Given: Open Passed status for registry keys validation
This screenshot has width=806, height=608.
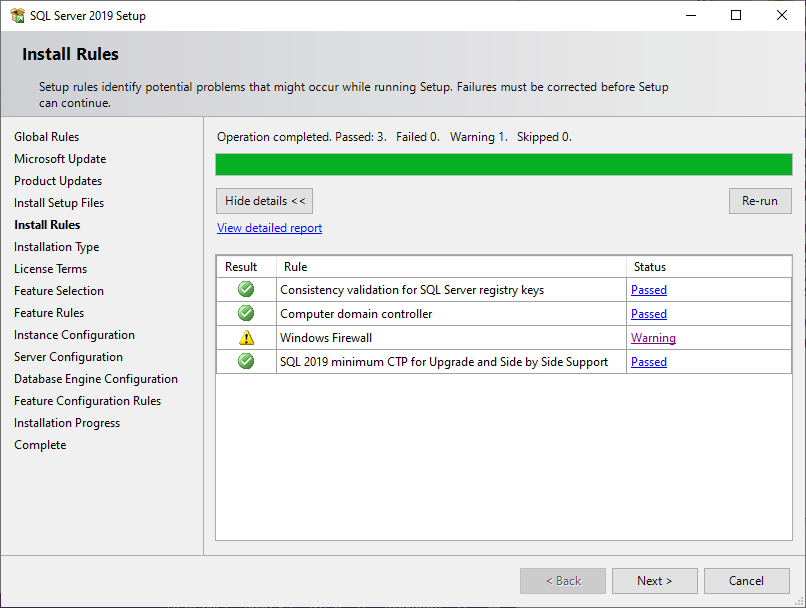Looking at the screenshot, I should (649, 290).
